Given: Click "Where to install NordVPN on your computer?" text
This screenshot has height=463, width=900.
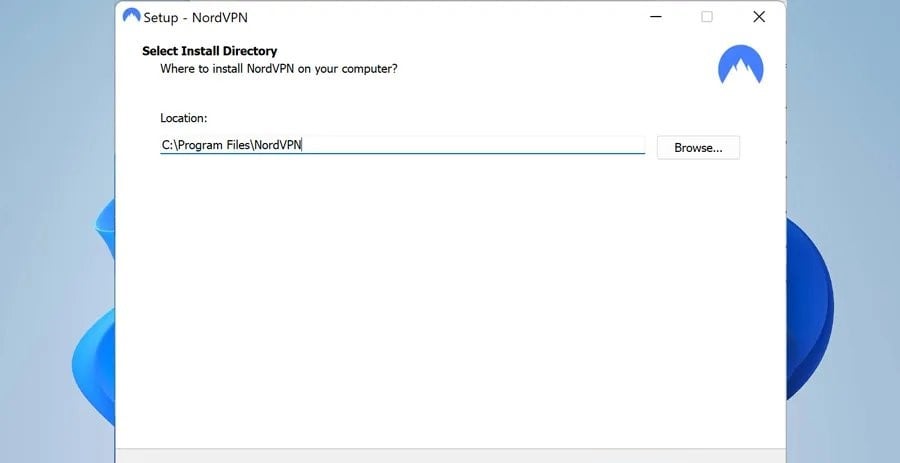Looking at the screenshot, I should click(278, 69).
